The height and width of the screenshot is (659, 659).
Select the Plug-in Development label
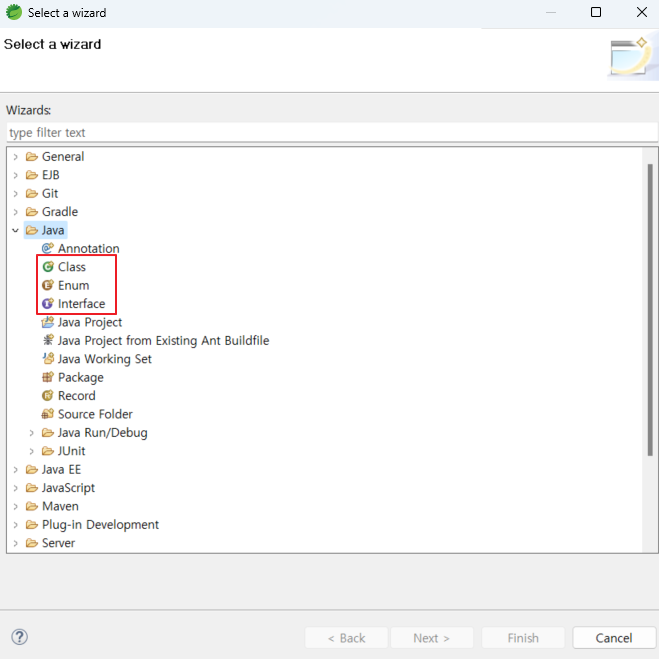(x=100, y=525)
